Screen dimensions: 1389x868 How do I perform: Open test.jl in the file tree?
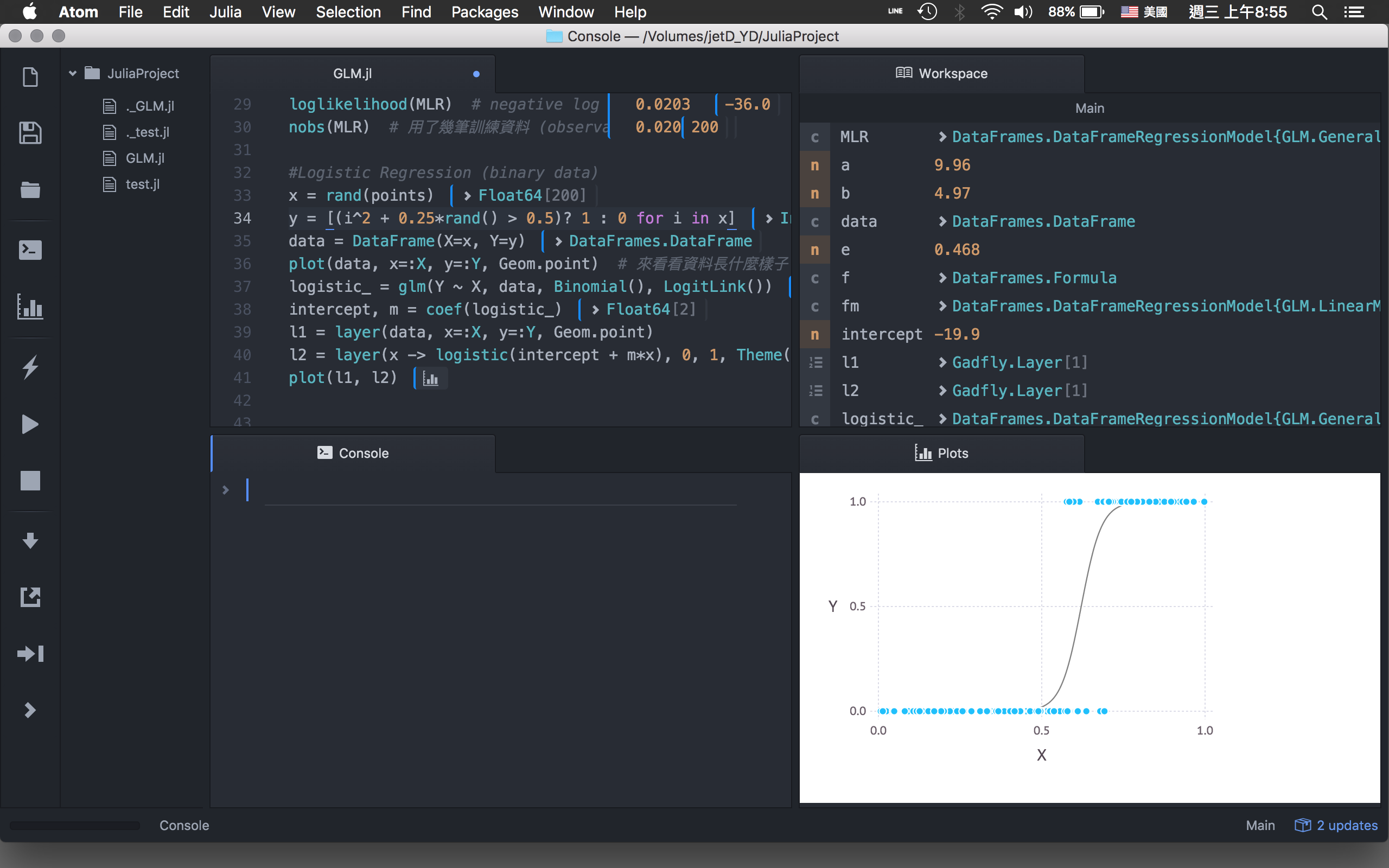click(x=142, y=184)
